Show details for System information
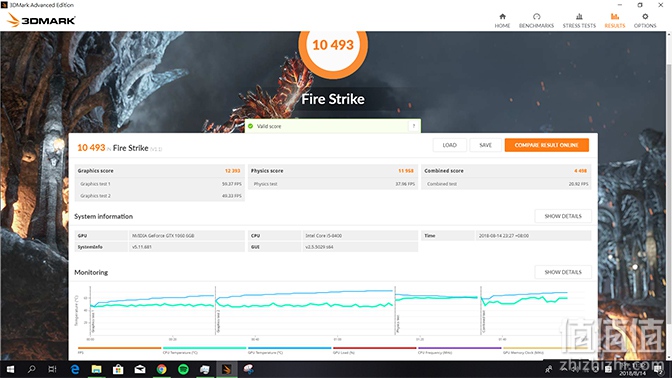 pyautogui.click(x=563, y=216)
